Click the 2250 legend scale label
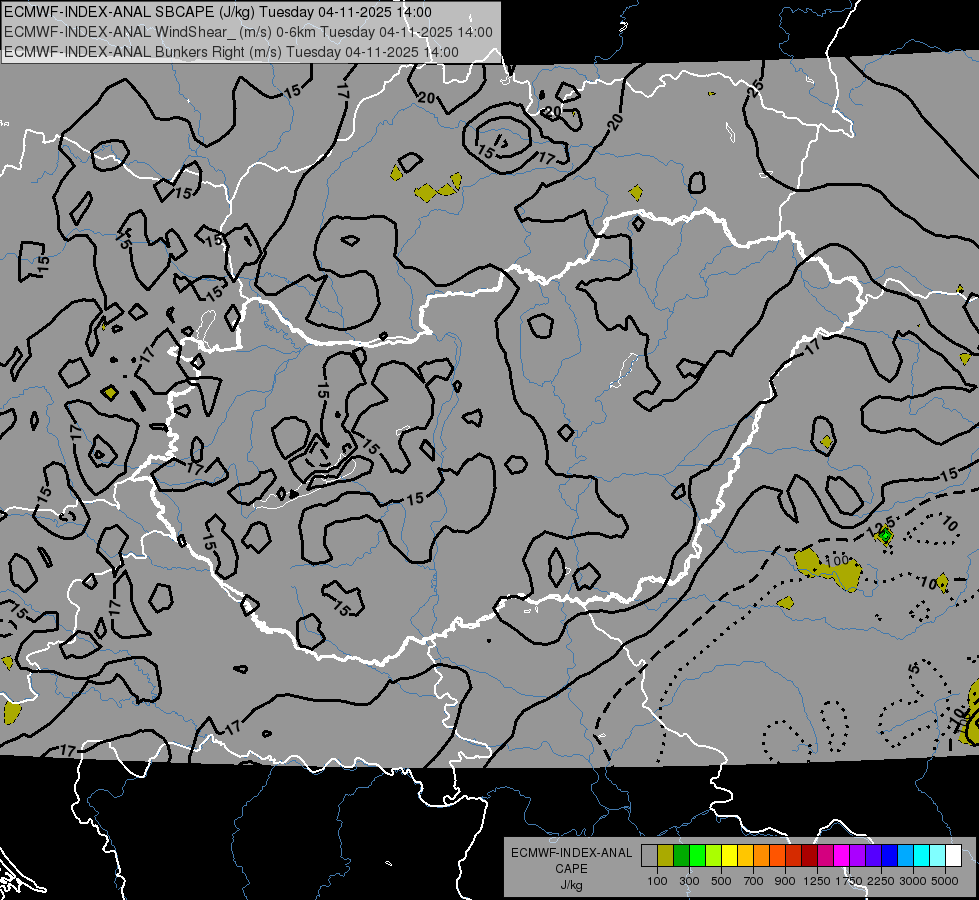 (x=880, y=881)
